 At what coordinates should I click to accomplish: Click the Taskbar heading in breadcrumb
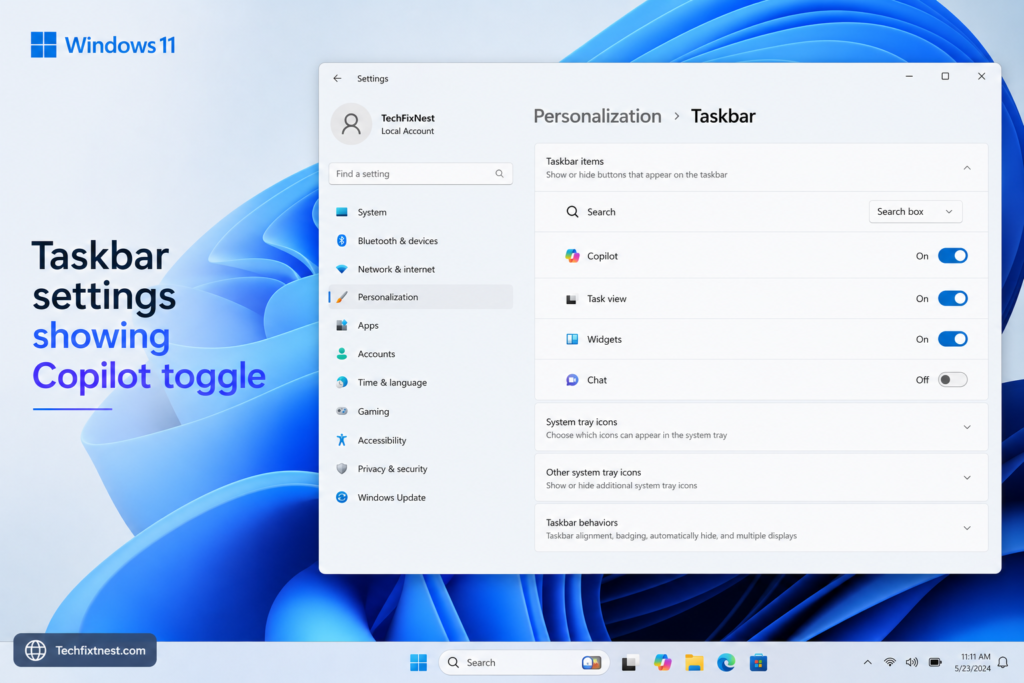coord(723,116)
